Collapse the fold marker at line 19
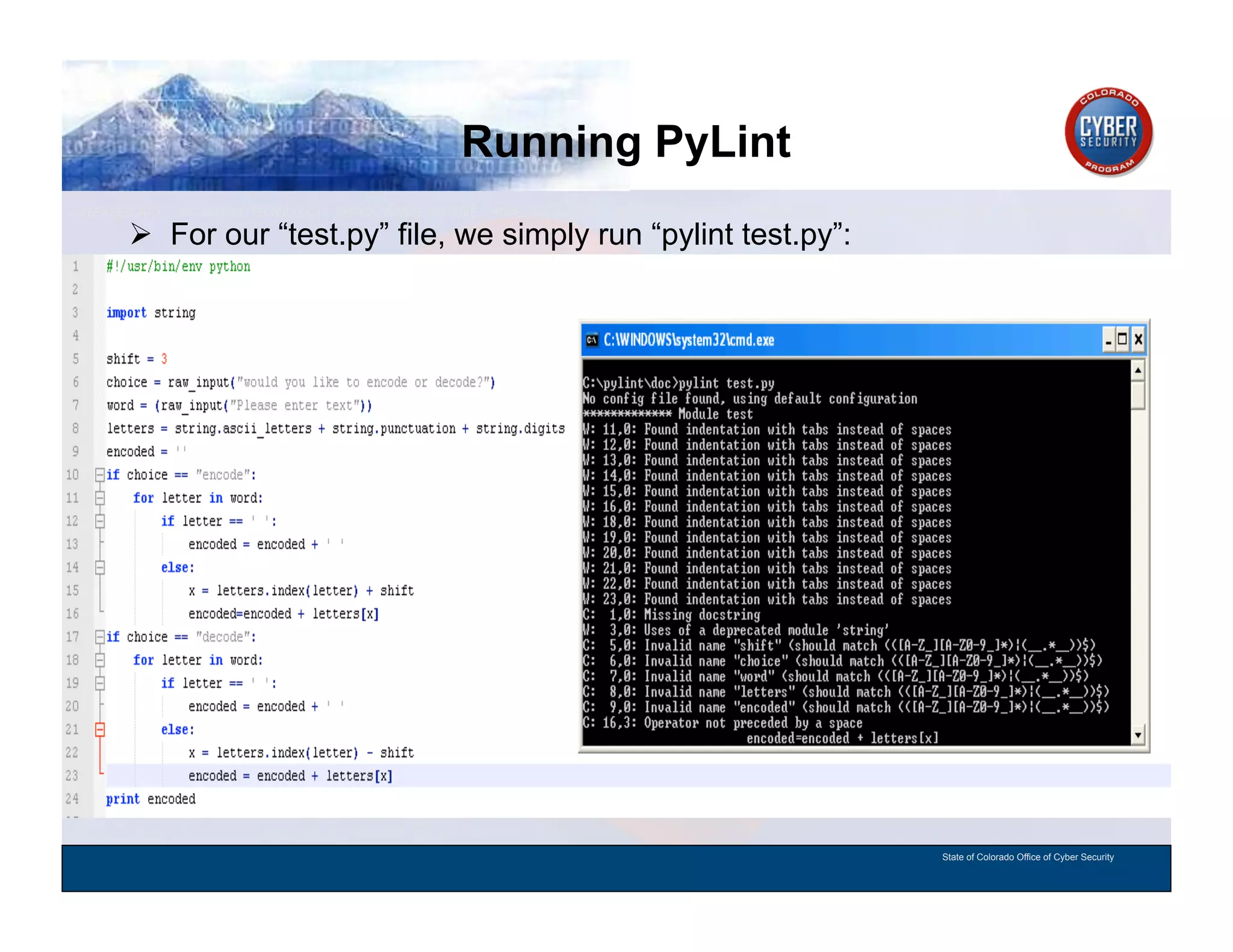The width and height of the screenshot is (1233, 952). (x=100, y=683)
